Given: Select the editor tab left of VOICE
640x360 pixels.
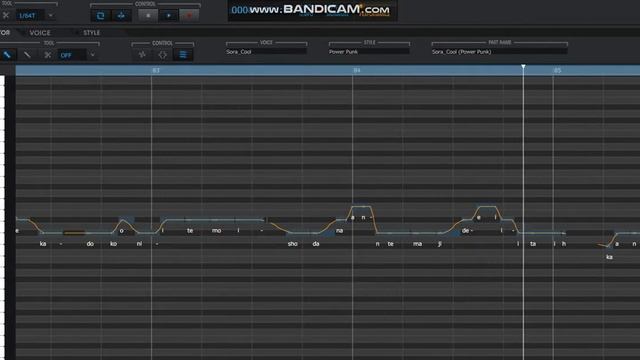Looking at the screenshot, I should [x=5, y=32].
